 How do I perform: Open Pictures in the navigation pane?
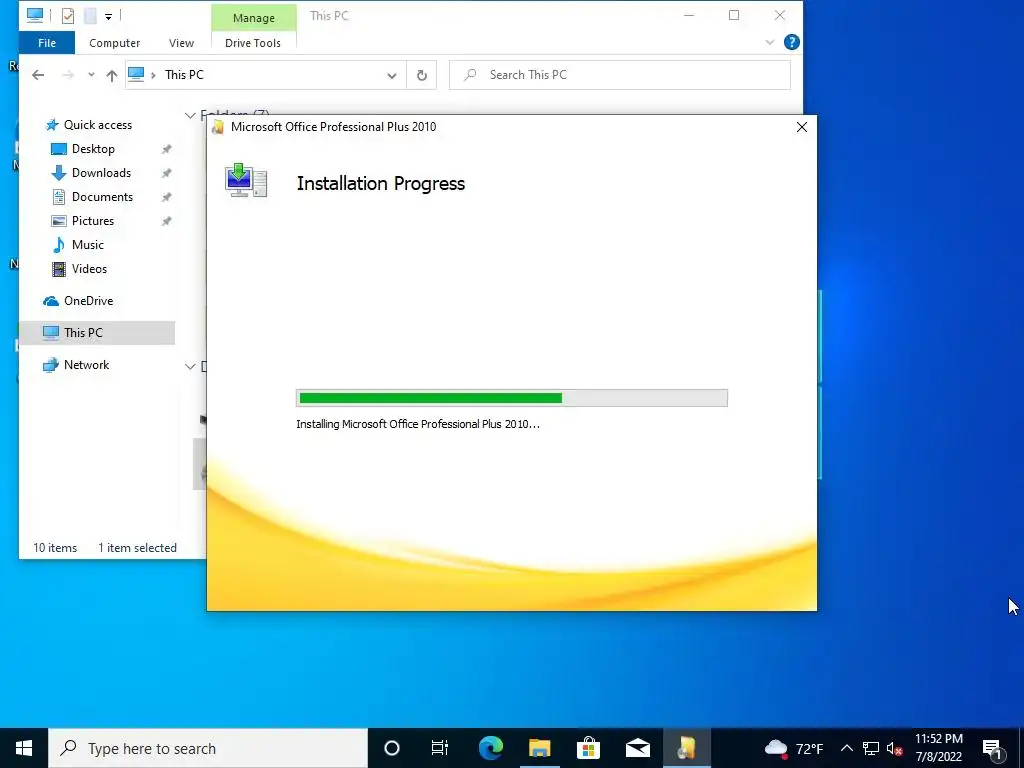point(93,221)
